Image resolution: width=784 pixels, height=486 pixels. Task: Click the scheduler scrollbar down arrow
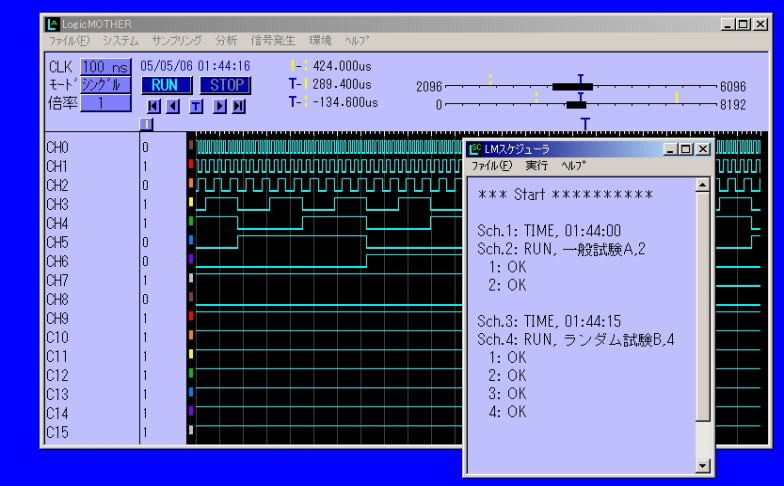click(702, 466)
